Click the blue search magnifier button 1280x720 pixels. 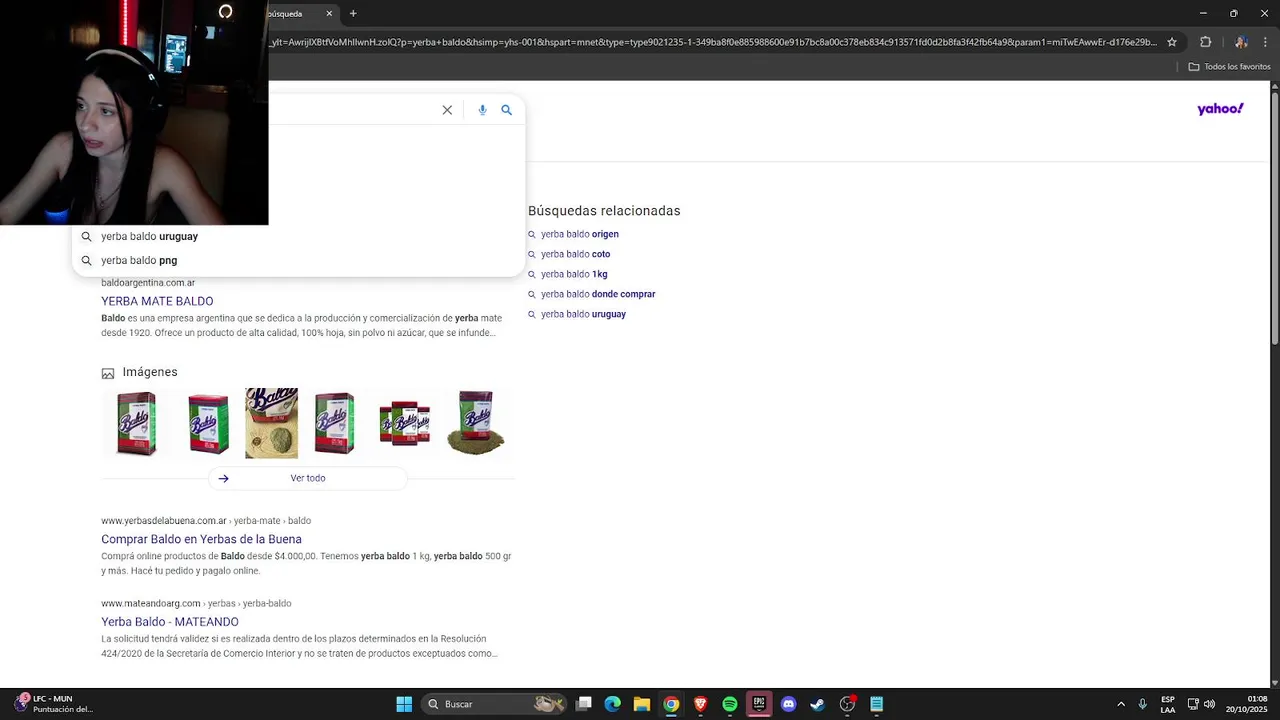coord(506,110)
